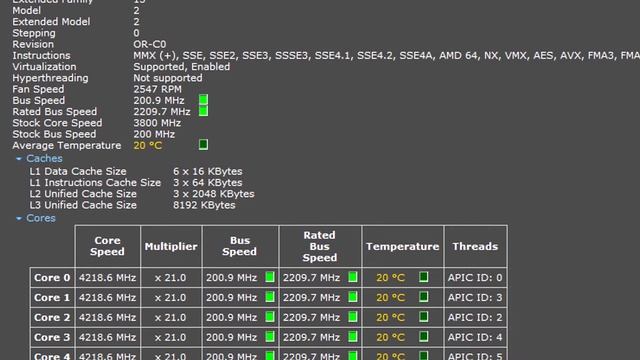640x360 pixels.
Task: Click the 'Stock Core Speed' label
Action: 57,123
